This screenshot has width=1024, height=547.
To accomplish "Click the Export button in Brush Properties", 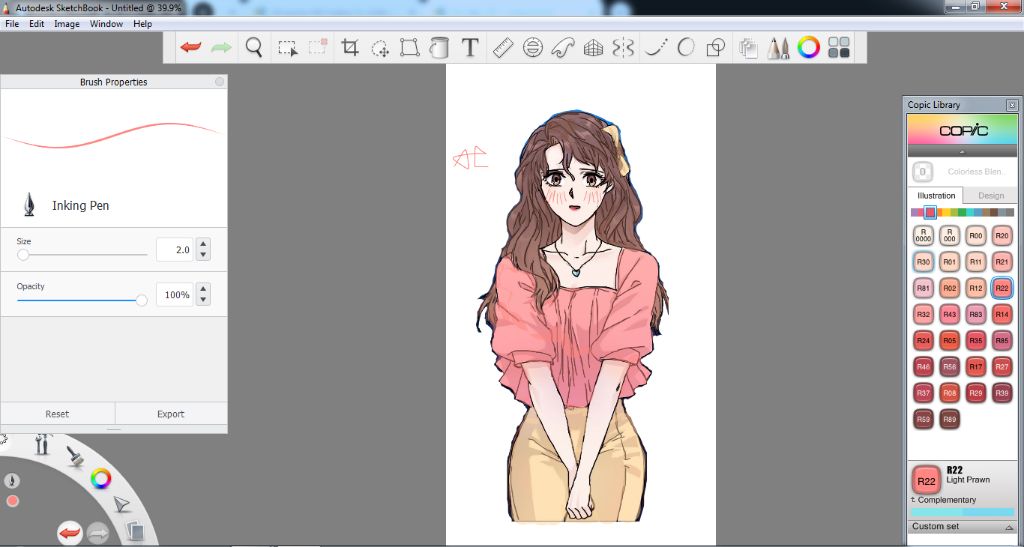I will click(170, 414).
